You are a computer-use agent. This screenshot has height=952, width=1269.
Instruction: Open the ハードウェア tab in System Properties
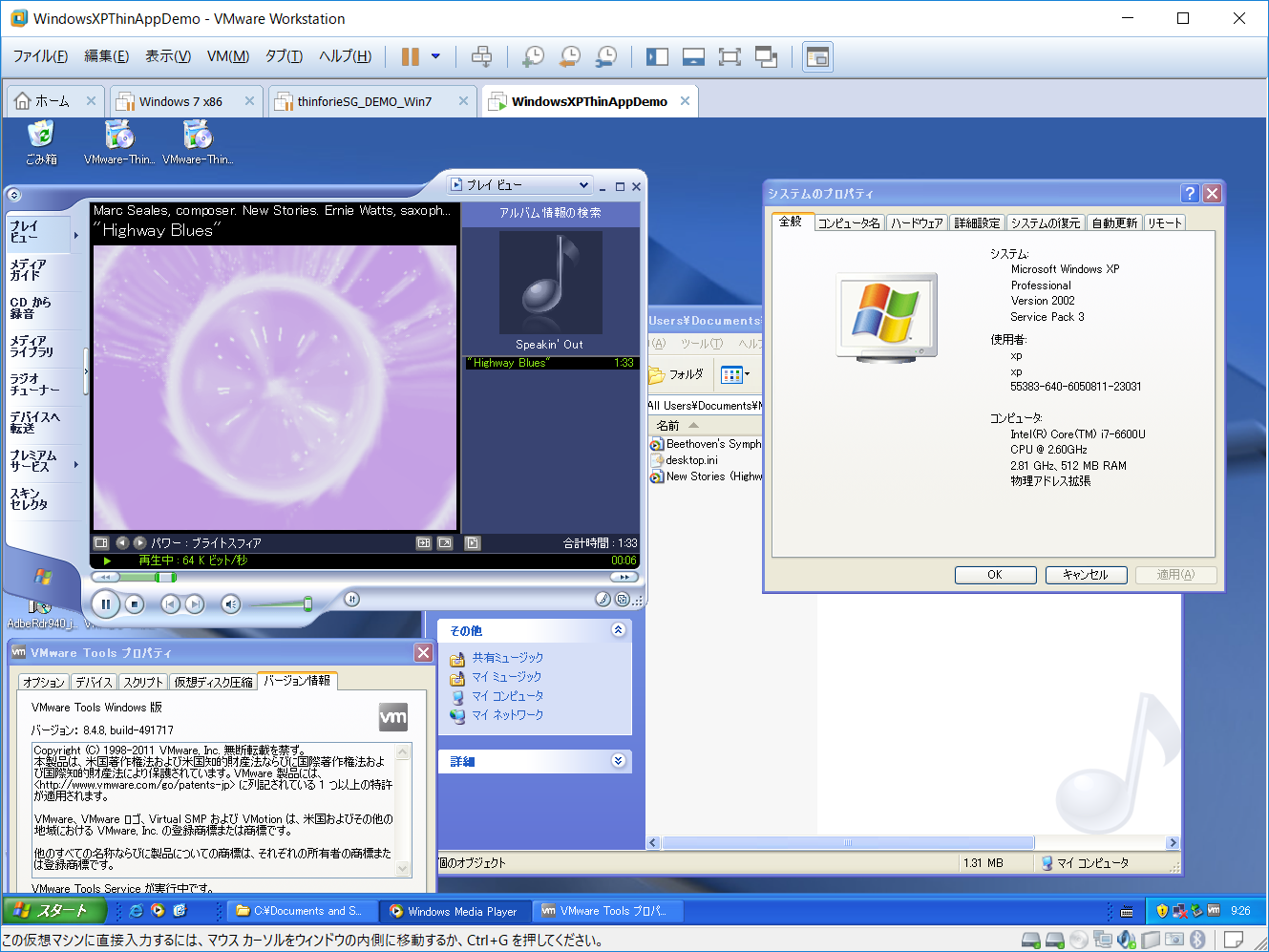(x=917, y=222)
